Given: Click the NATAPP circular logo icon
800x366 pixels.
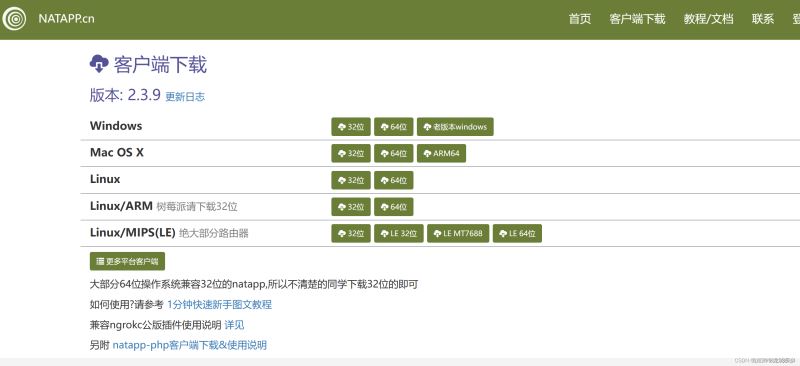Looking at the screenshot, I should click(14, 19).
